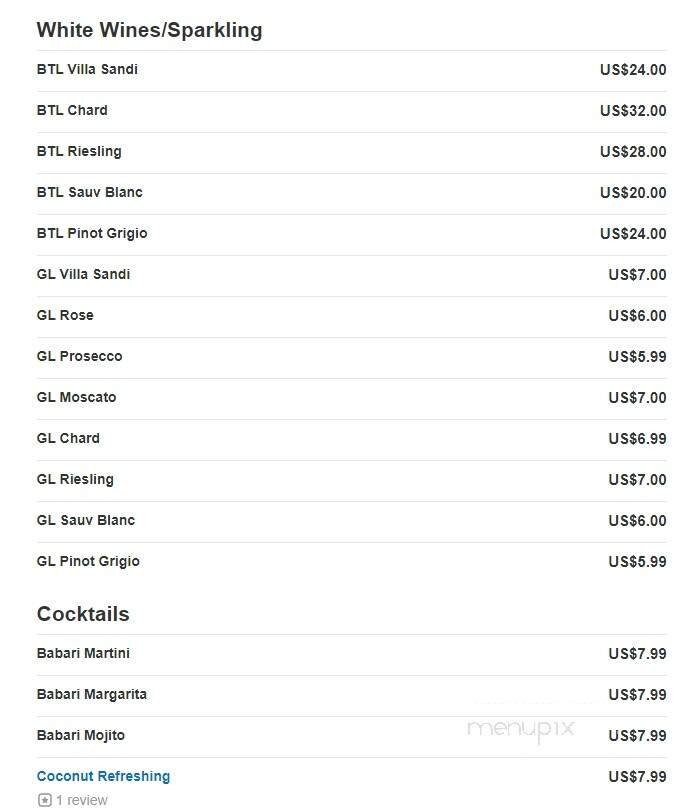
Task: Select GL Sauv Blanc
Action: pyautogui.click(x=86, y=521)
